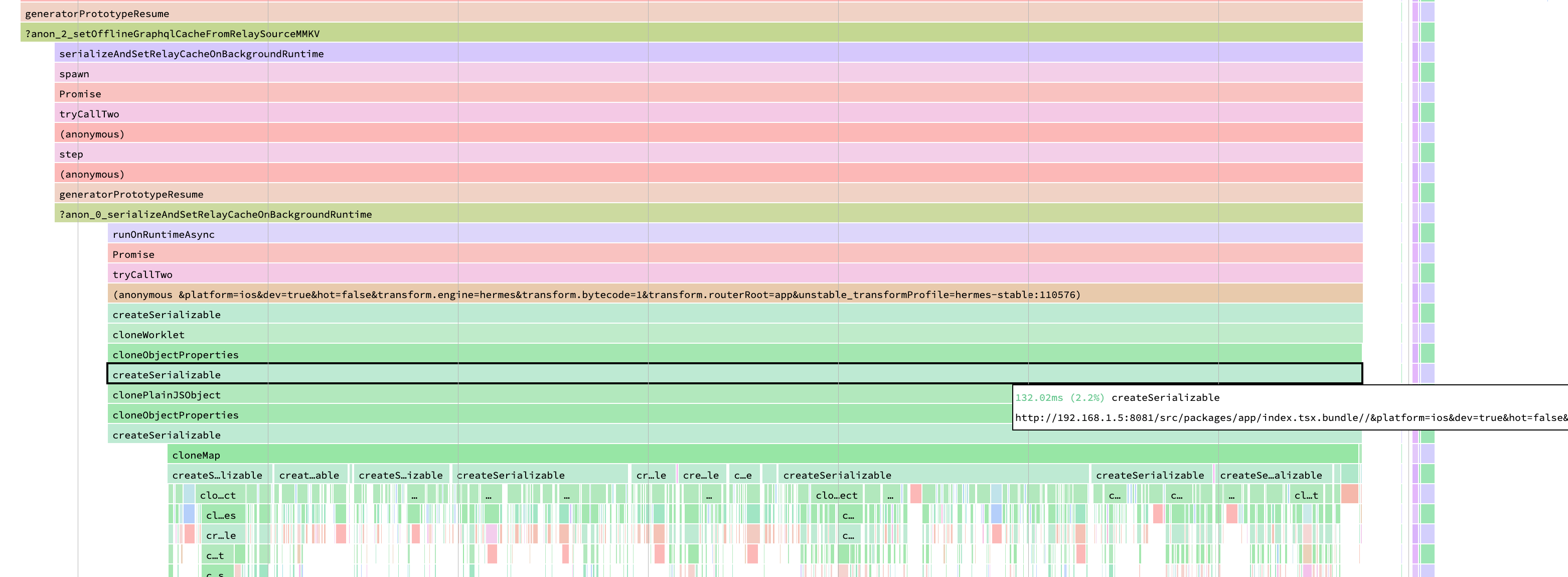Click the Promise frame directly below spawn
Image resolution: width=1568 pixels, height=577 pixels.
(x=709, y=93)
